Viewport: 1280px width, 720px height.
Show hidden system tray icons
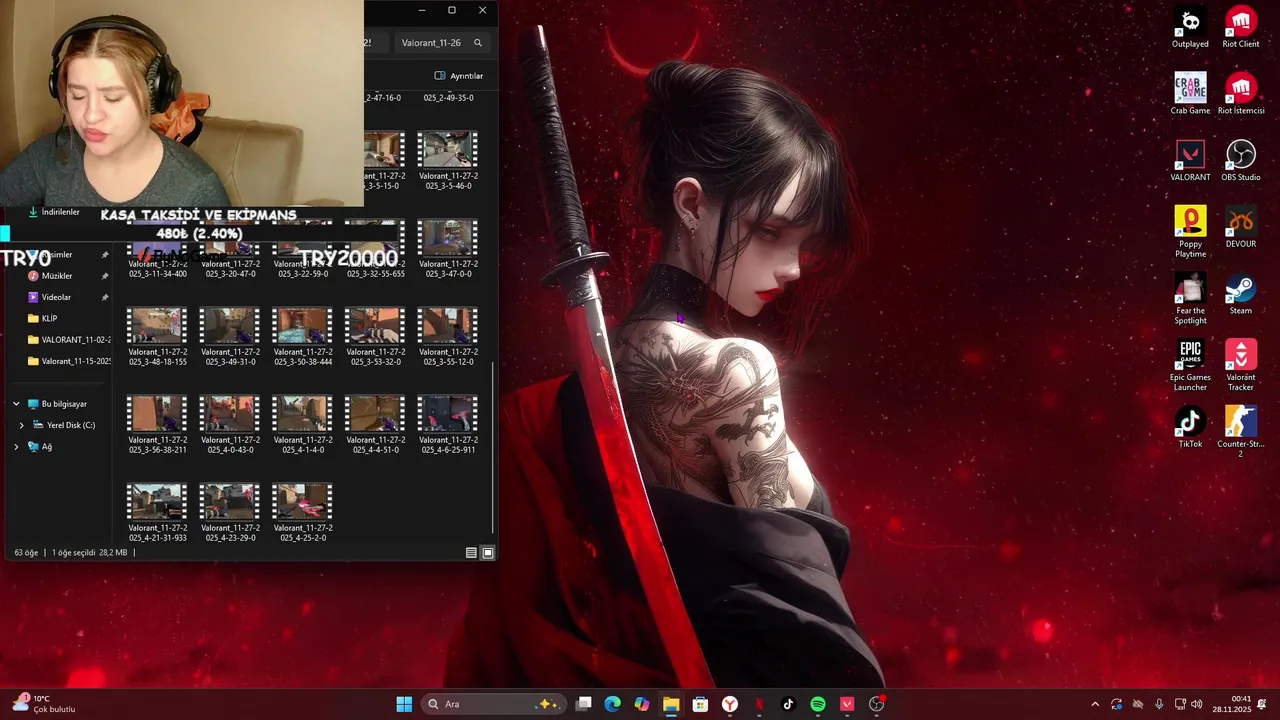1095,704
